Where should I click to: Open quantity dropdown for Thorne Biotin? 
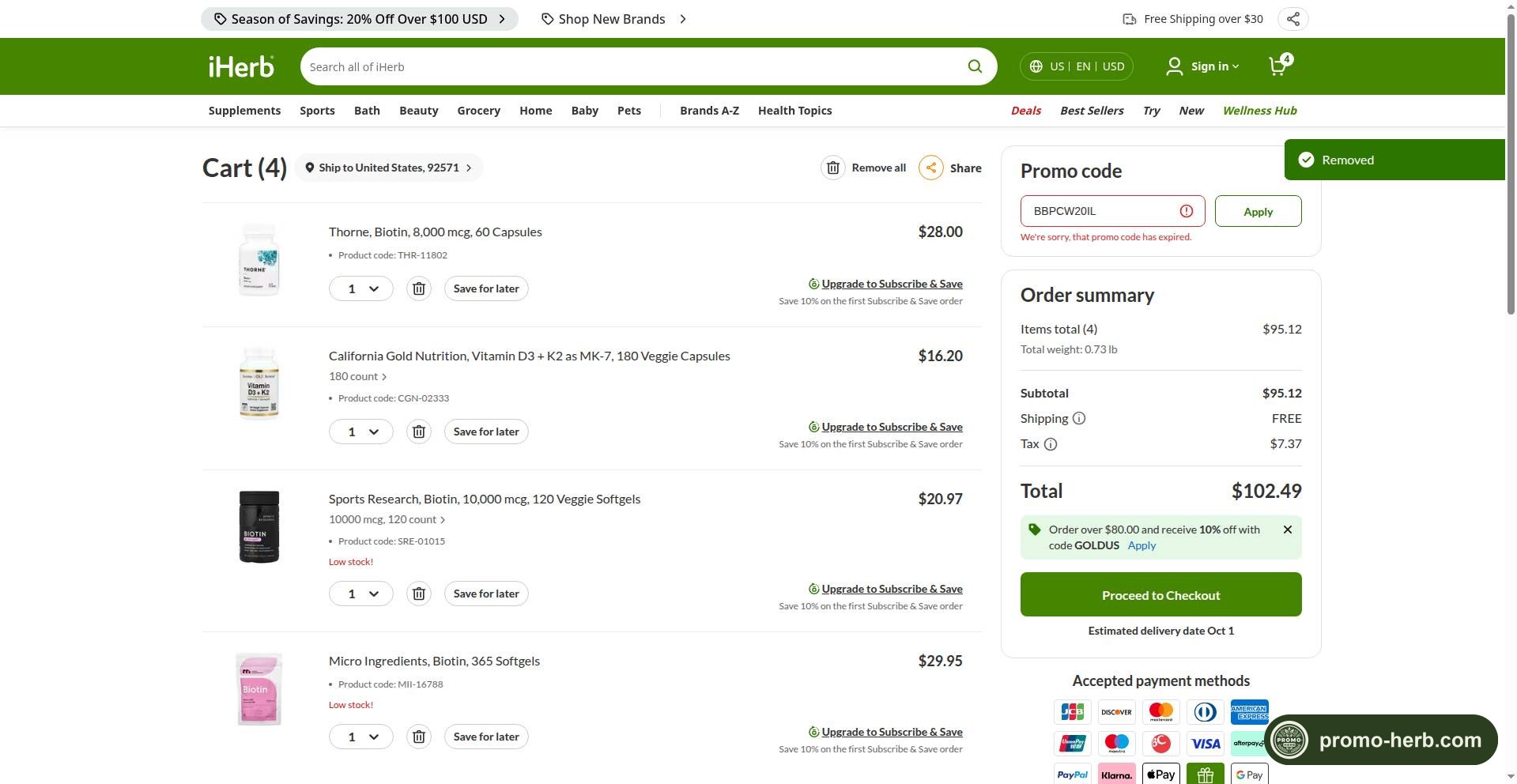point(361,288)
